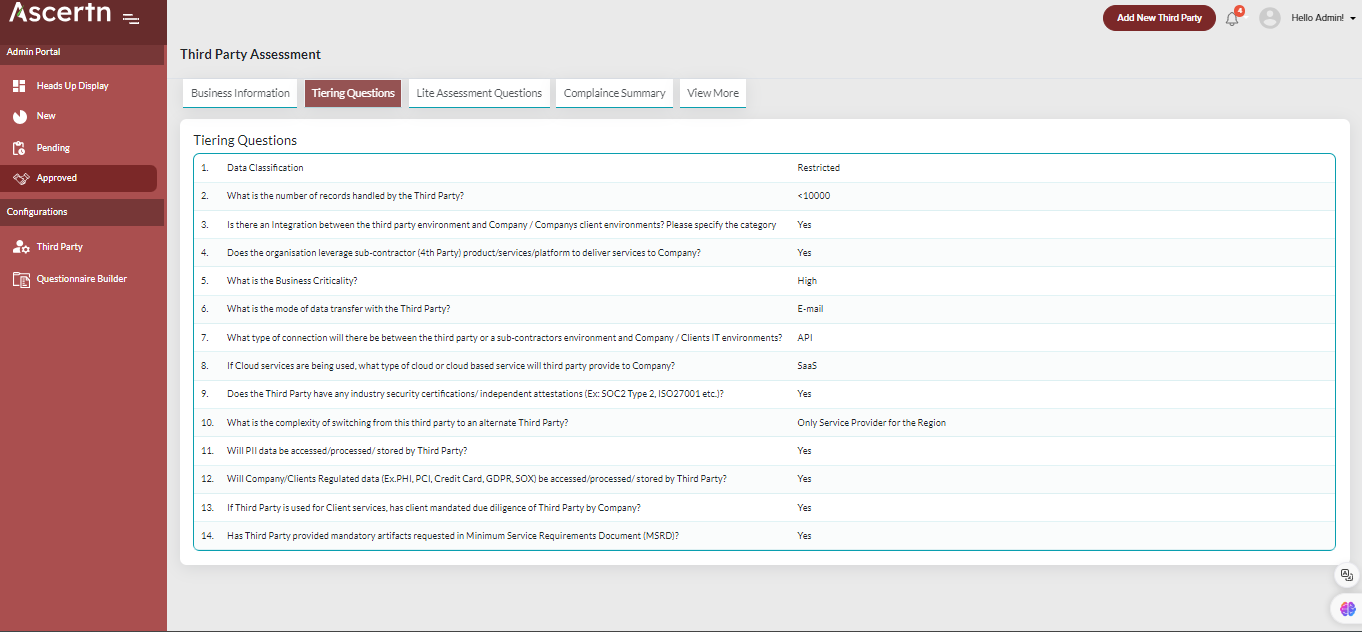Expand the Hello Admin dropdown arrow
This screenshot has height=632, width=1362.
[1353, 18]
